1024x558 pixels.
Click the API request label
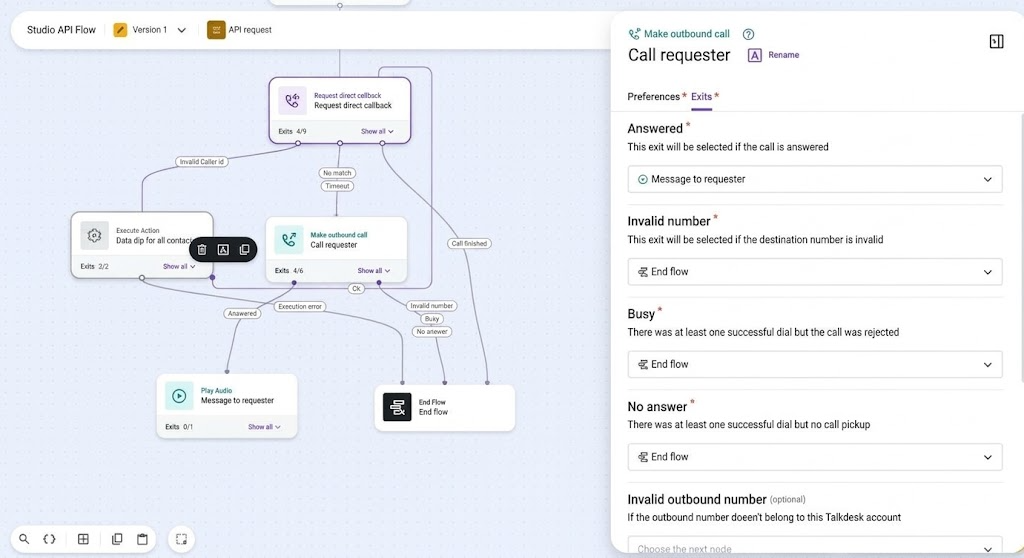pos(250,30)
